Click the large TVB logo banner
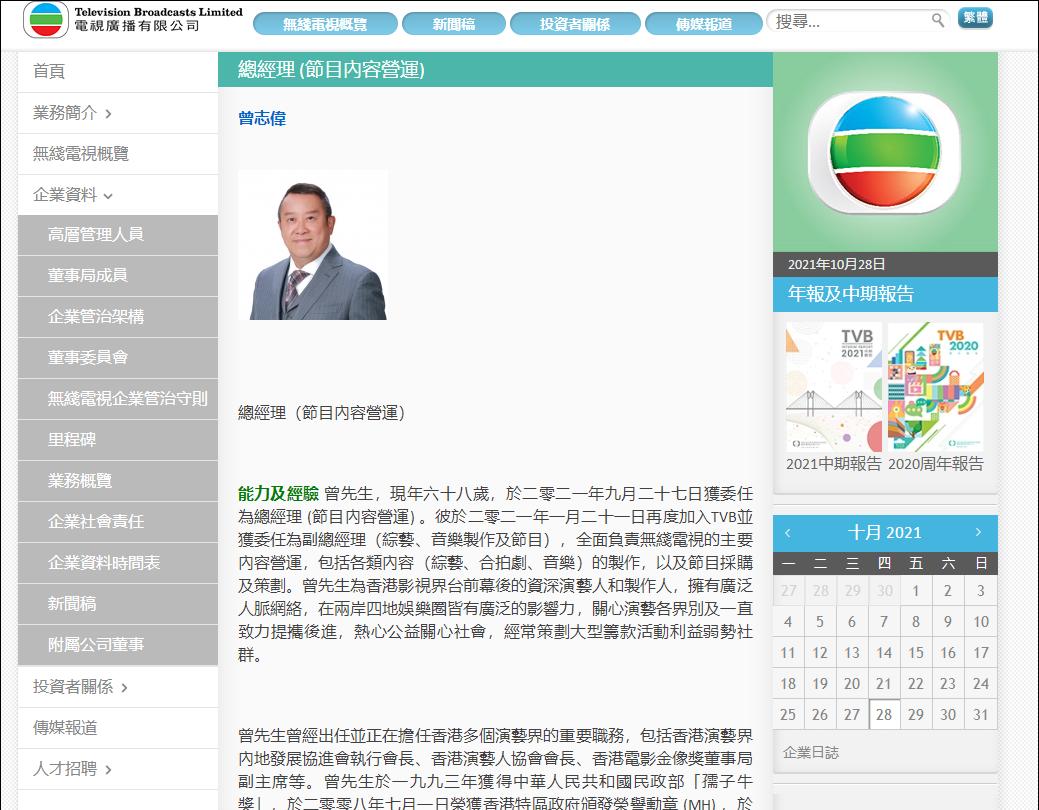This screenshot has height=810, width=1039. pos(885,152)
